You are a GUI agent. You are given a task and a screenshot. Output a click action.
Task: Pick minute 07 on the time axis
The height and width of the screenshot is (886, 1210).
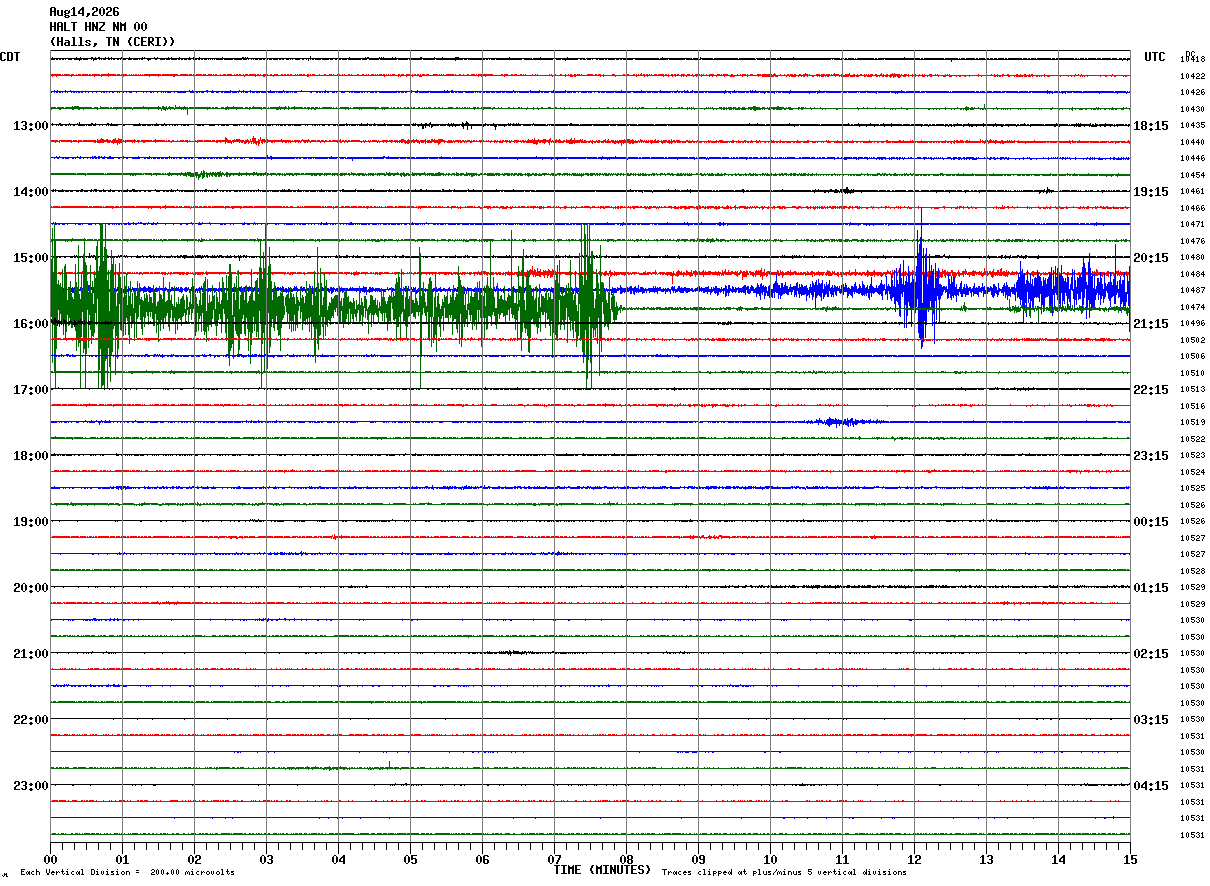tap(554, 859)
